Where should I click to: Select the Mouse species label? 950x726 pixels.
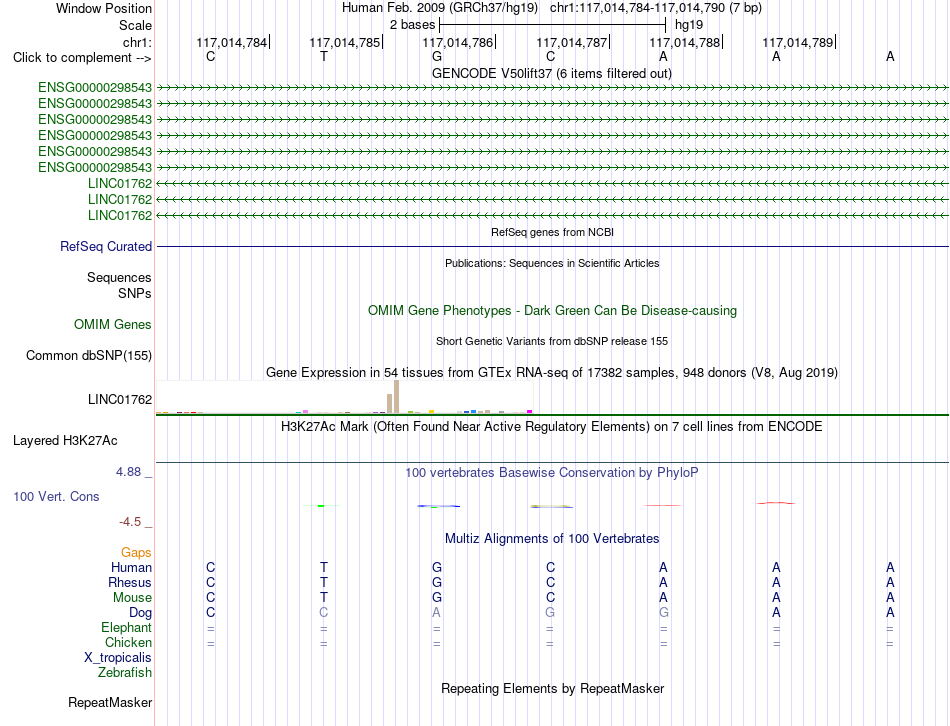132,598
